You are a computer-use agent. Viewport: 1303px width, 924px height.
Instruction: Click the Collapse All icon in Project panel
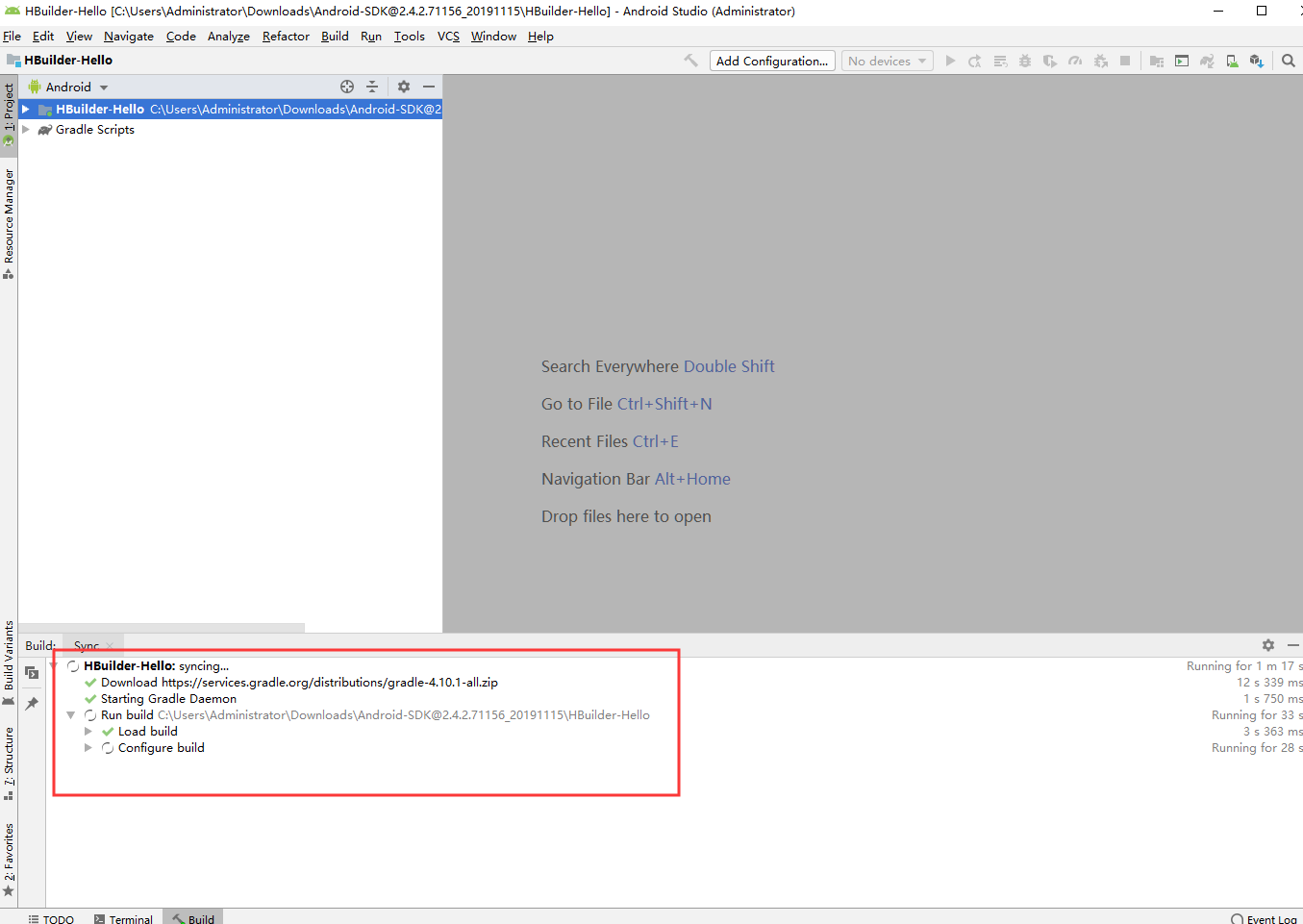click(x=372, y=87)
